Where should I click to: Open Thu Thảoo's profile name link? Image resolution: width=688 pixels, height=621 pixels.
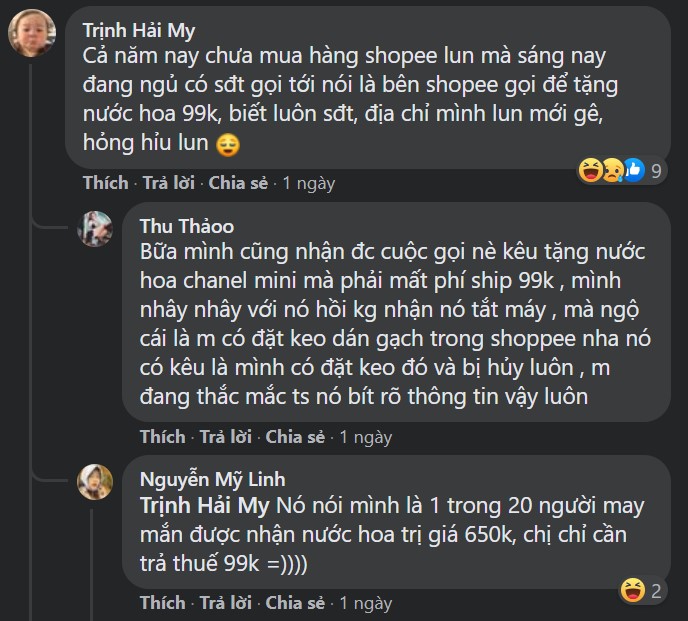click(x=187, y=225)
